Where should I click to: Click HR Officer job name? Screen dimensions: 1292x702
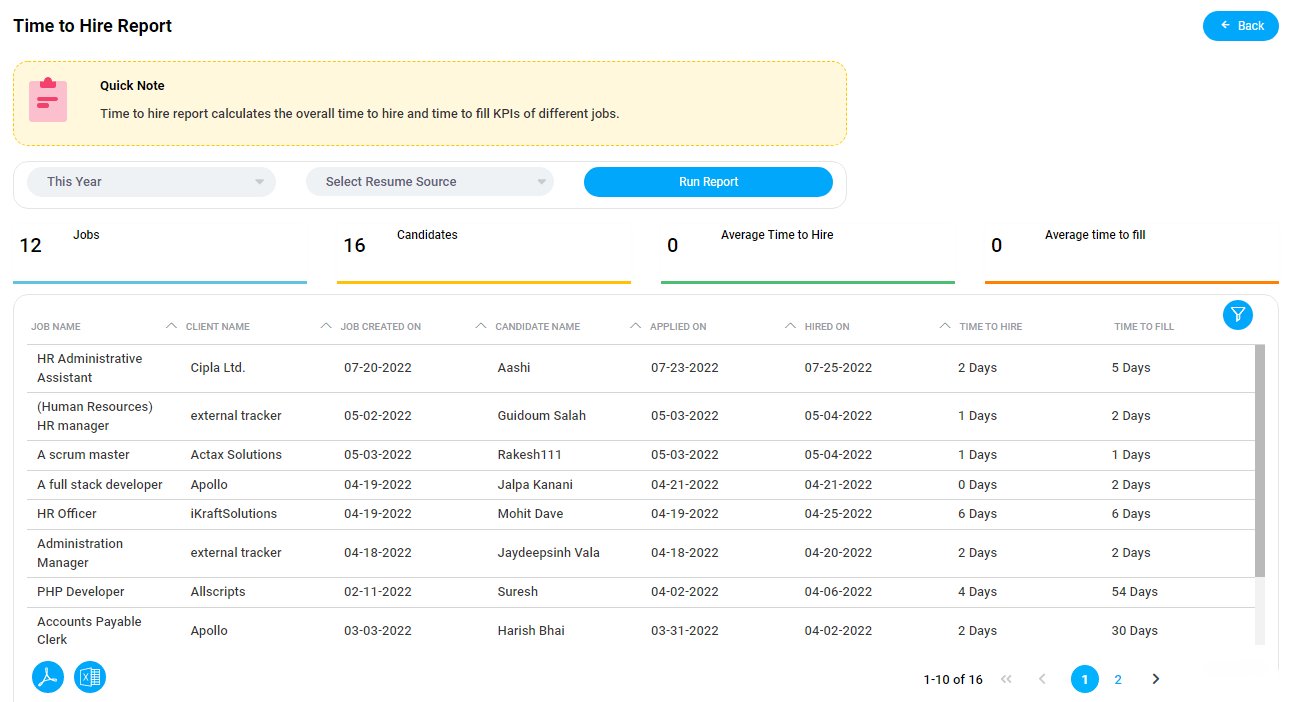tap(67, 514)
